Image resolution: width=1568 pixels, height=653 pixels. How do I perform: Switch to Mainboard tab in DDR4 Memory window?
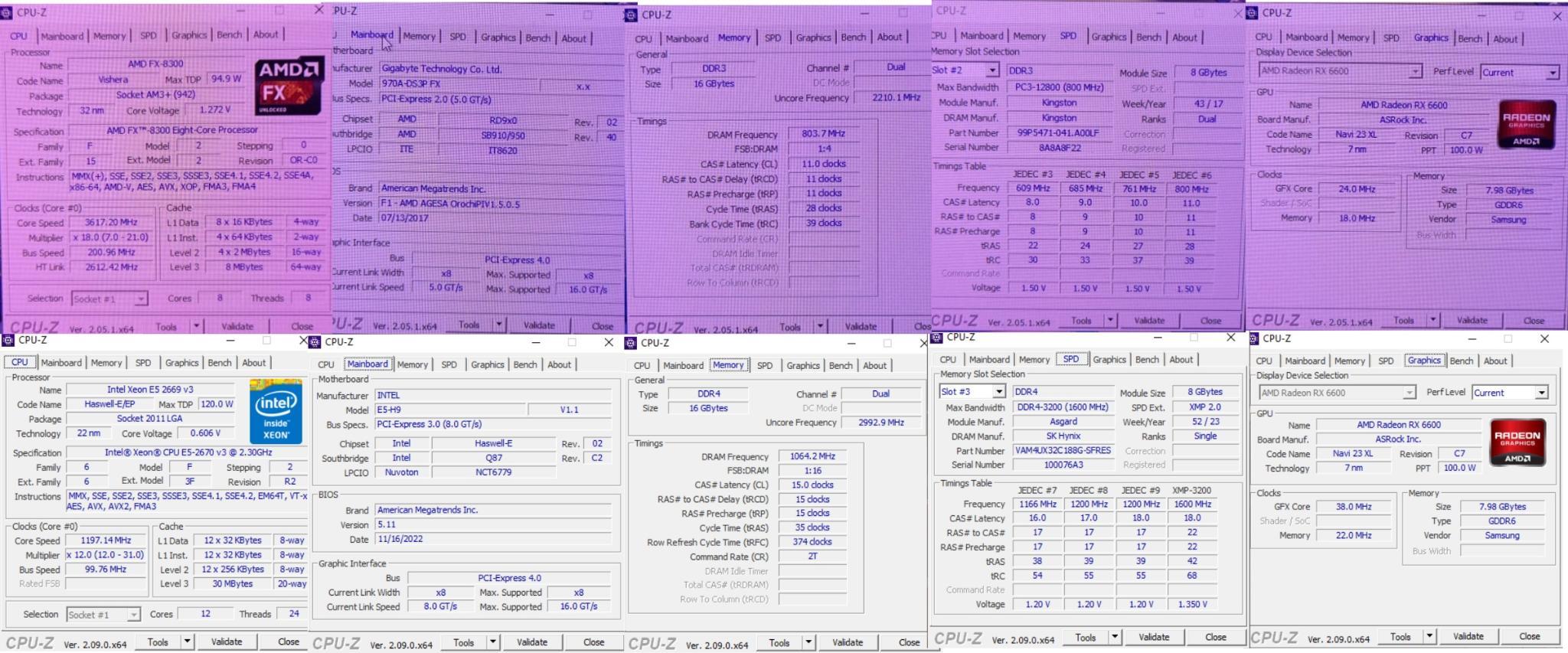(x=683, y=366)
